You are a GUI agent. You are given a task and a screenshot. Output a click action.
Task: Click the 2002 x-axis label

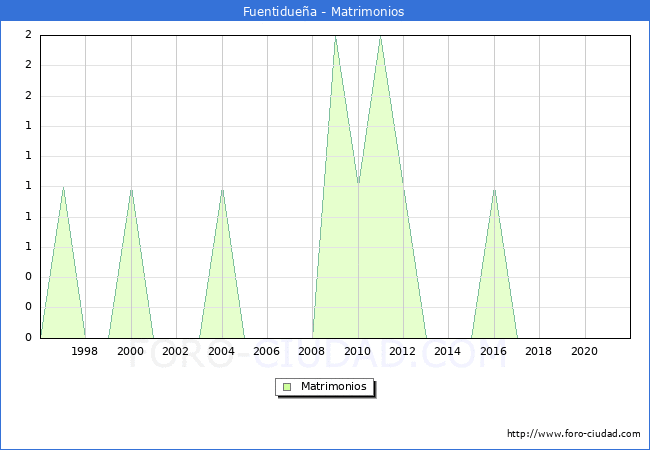pos(175,351)
